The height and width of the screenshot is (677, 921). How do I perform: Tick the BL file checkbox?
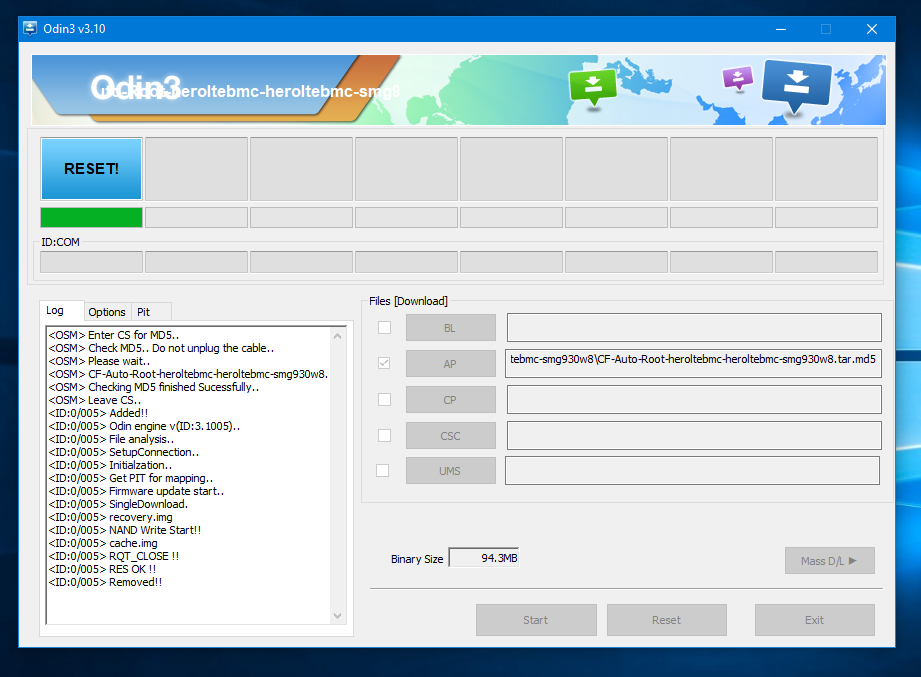(x=384, y=328)
